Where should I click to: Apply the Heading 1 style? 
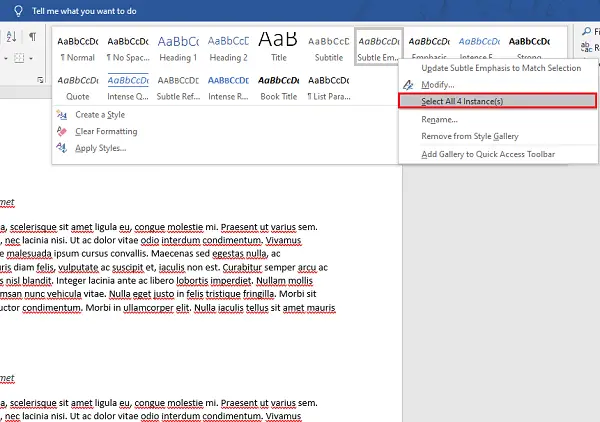(x=178, y=48)
